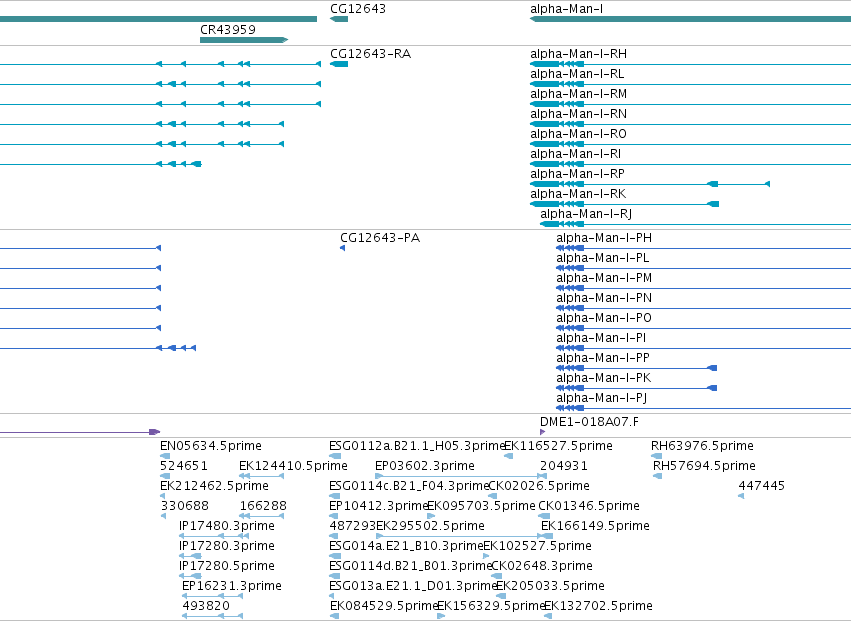Select EST EK102527.5prime
Screen dimensions: 851x621
537,546
